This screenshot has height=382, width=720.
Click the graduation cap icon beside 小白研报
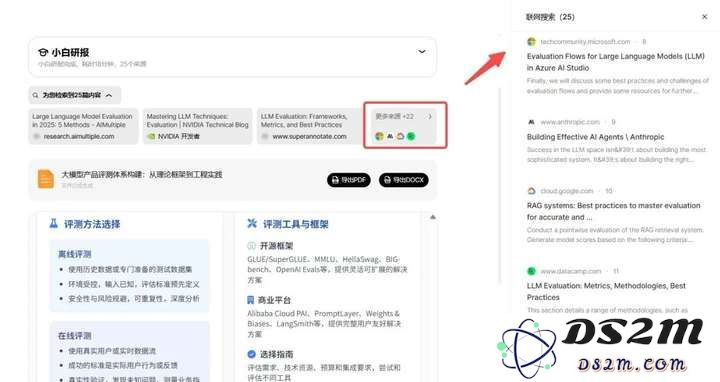click(x=43, y=53)
